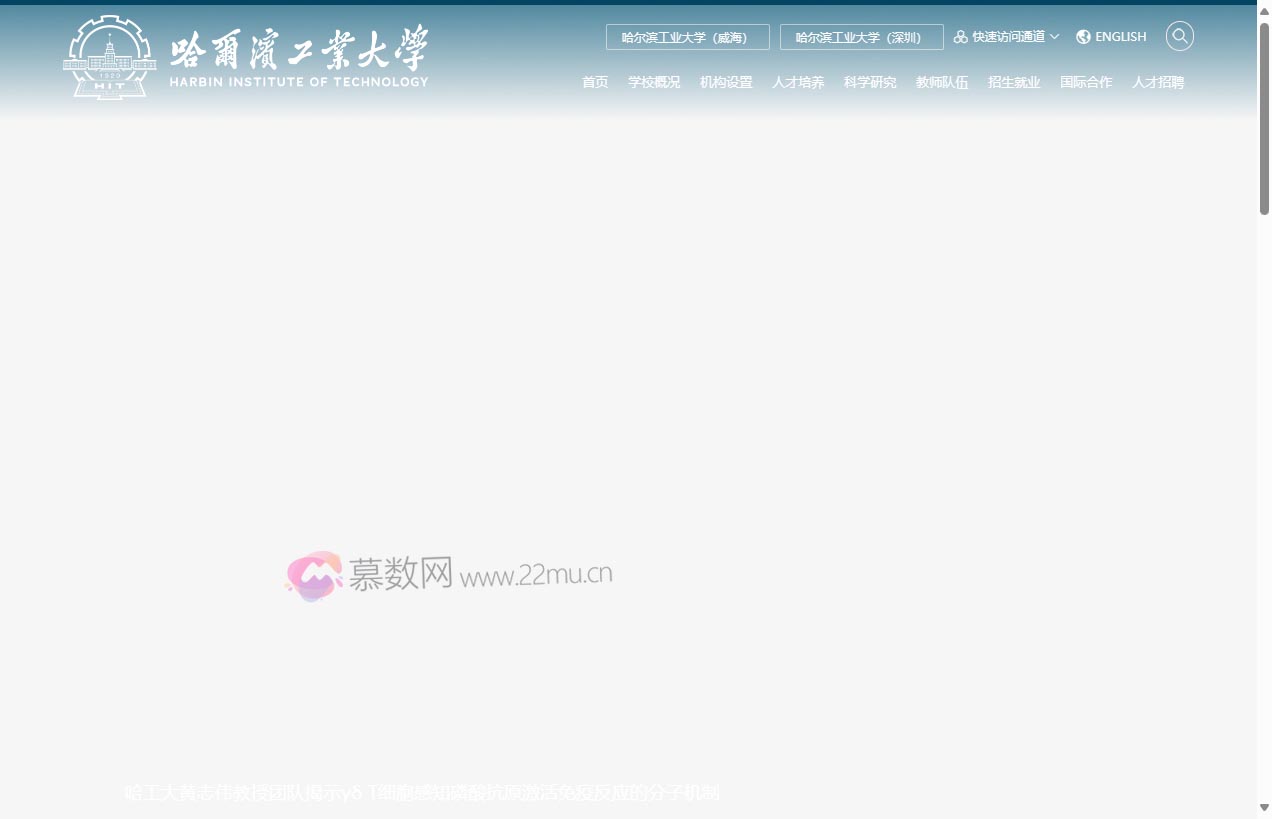Image resolution: width=1272 pixels, height=819 pixels.
Task: Select the 首页 menu item
Action: (595, 82)
